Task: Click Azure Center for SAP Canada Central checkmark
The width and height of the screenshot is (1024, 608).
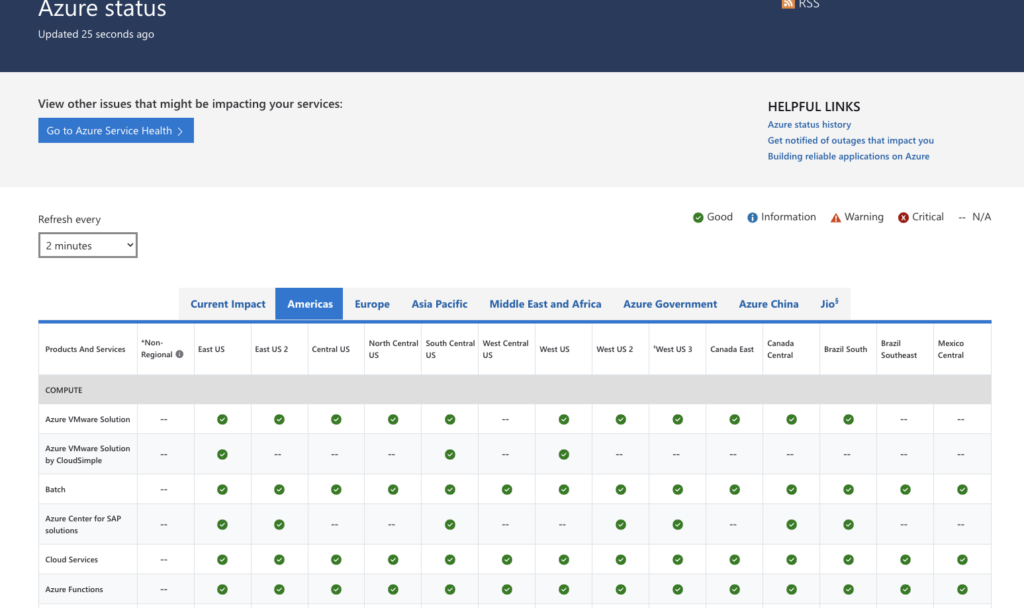Action: coord(792,524)
